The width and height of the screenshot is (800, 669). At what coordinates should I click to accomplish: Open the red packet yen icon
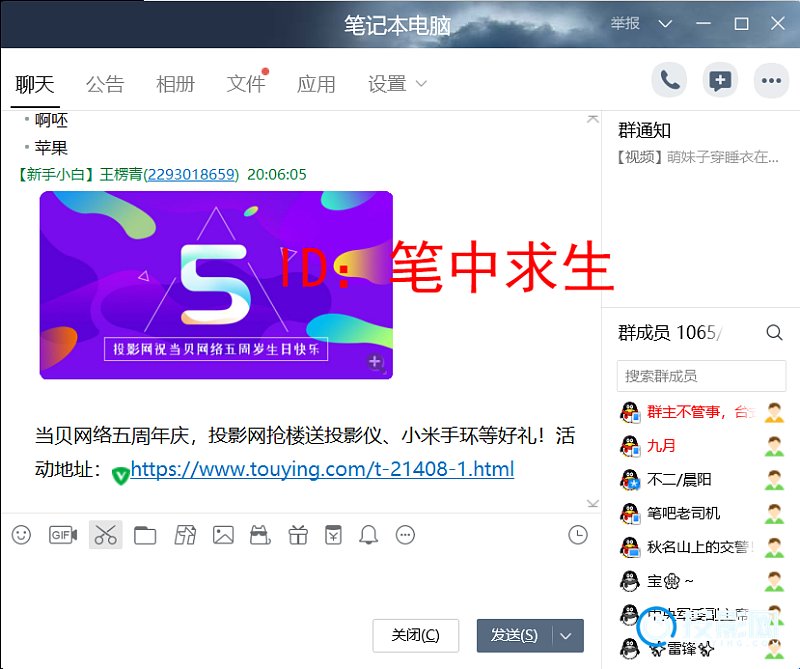(x=333, y=535)
